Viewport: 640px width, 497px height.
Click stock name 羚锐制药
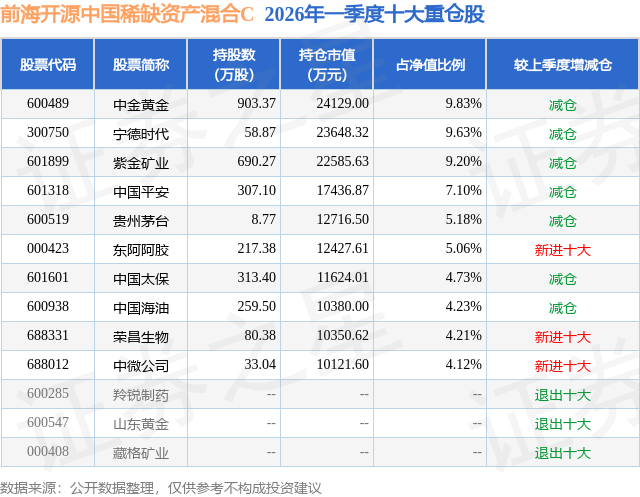pos(141,395)
